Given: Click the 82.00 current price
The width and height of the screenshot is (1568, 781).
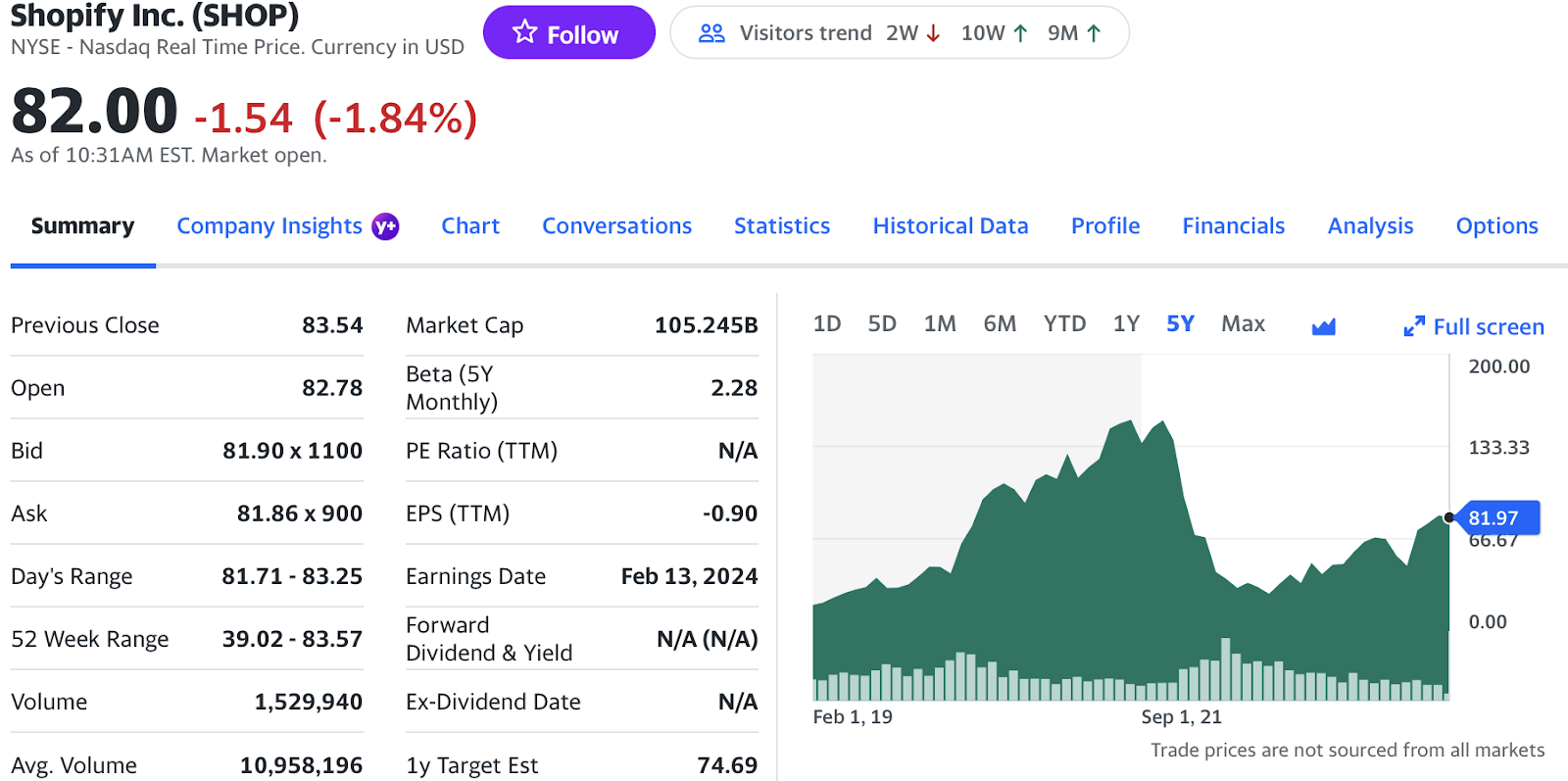Looking at the screenshot, I should pos(94,111).
